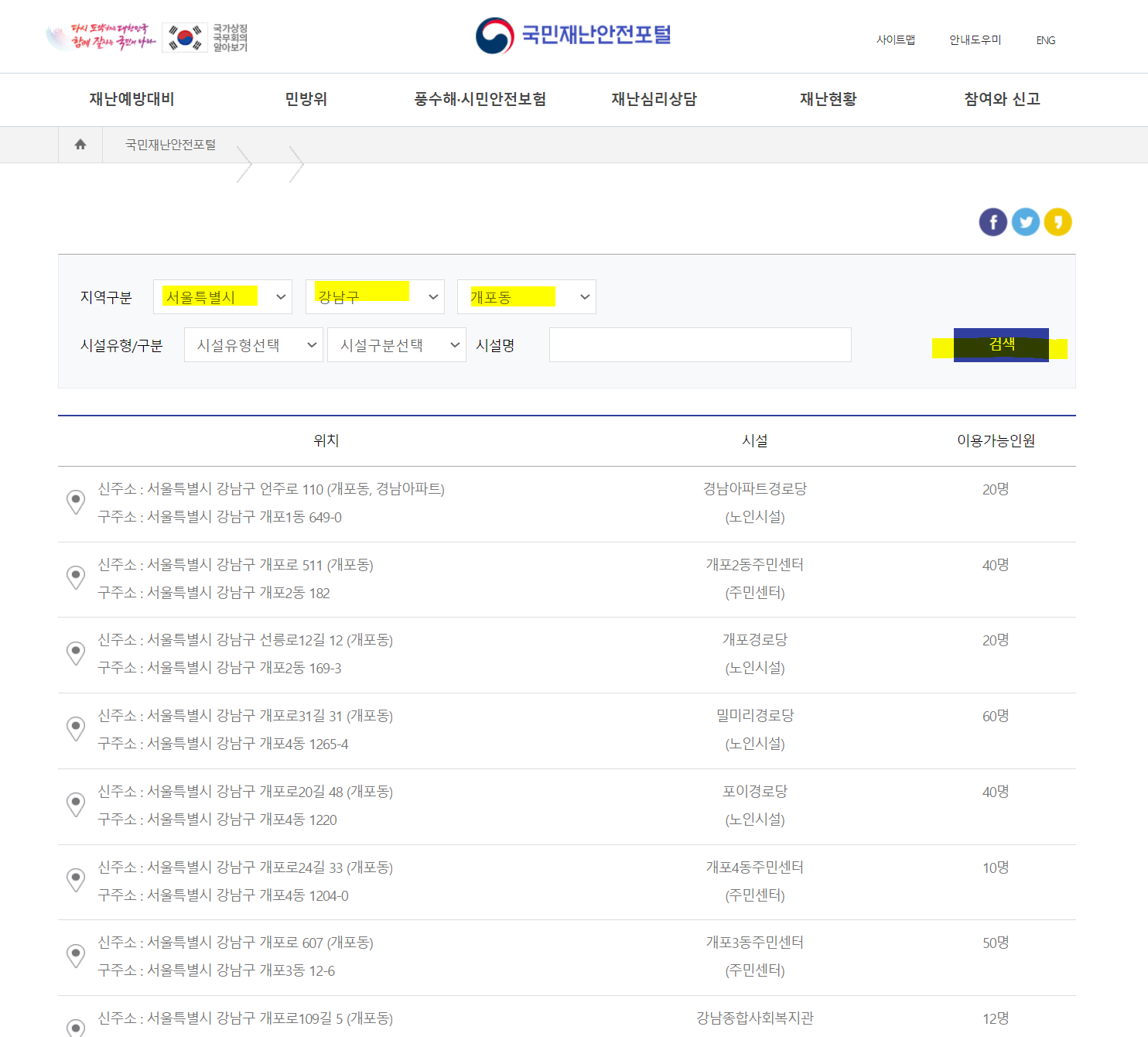Image resolution: width=1148 pixels, height=1037 pixels.
Task: Open the 서울특별시 region dropdown
Action: click(222, 296)
